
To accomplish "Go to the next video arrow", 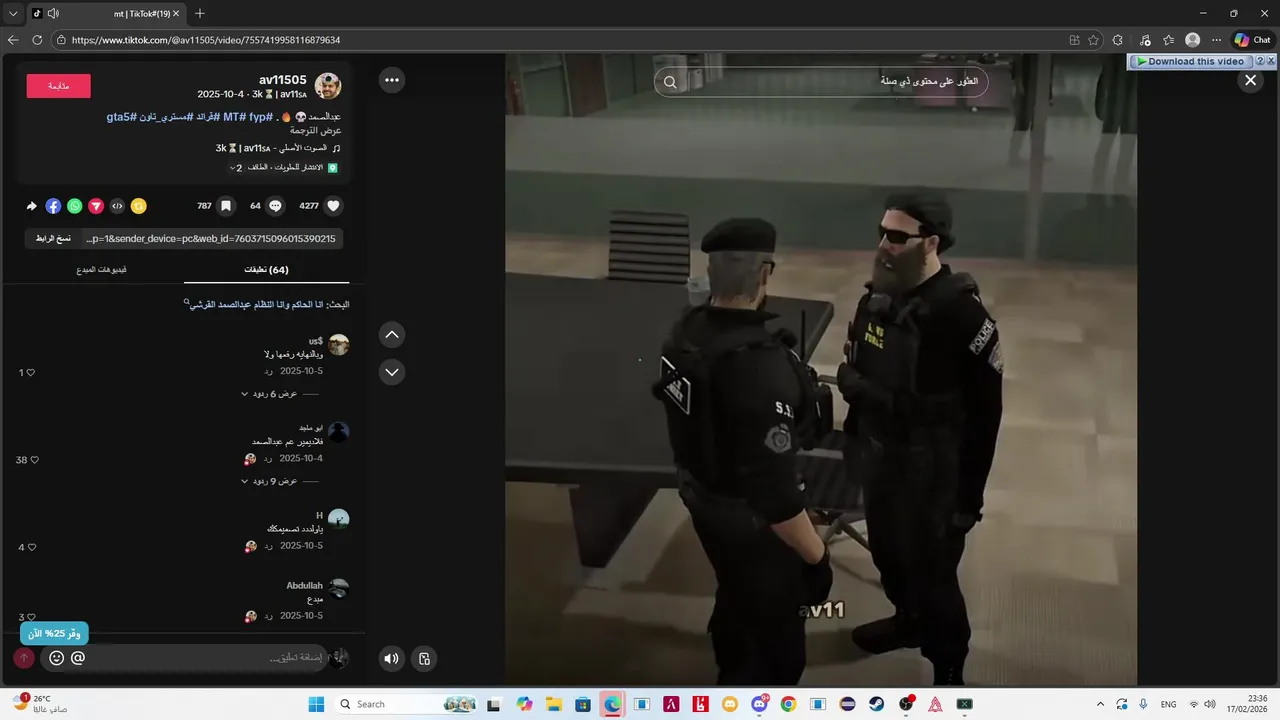I will click(392, 372).
